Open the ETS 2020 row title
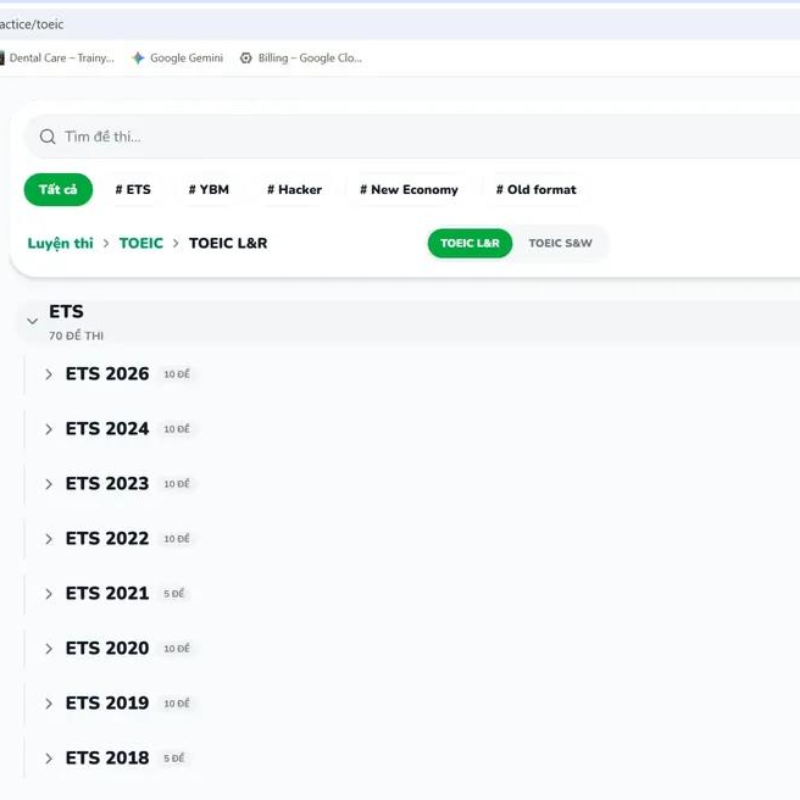Screen dimensions: 800x800 tap(107, 648)
